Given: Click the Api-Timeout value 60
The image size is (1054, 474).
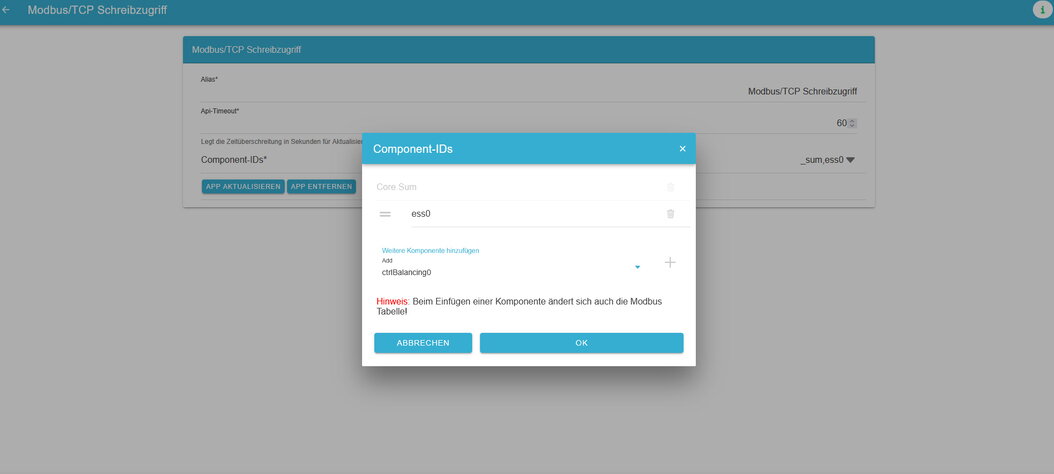Looking at the screenshot, I should (842, 124).
